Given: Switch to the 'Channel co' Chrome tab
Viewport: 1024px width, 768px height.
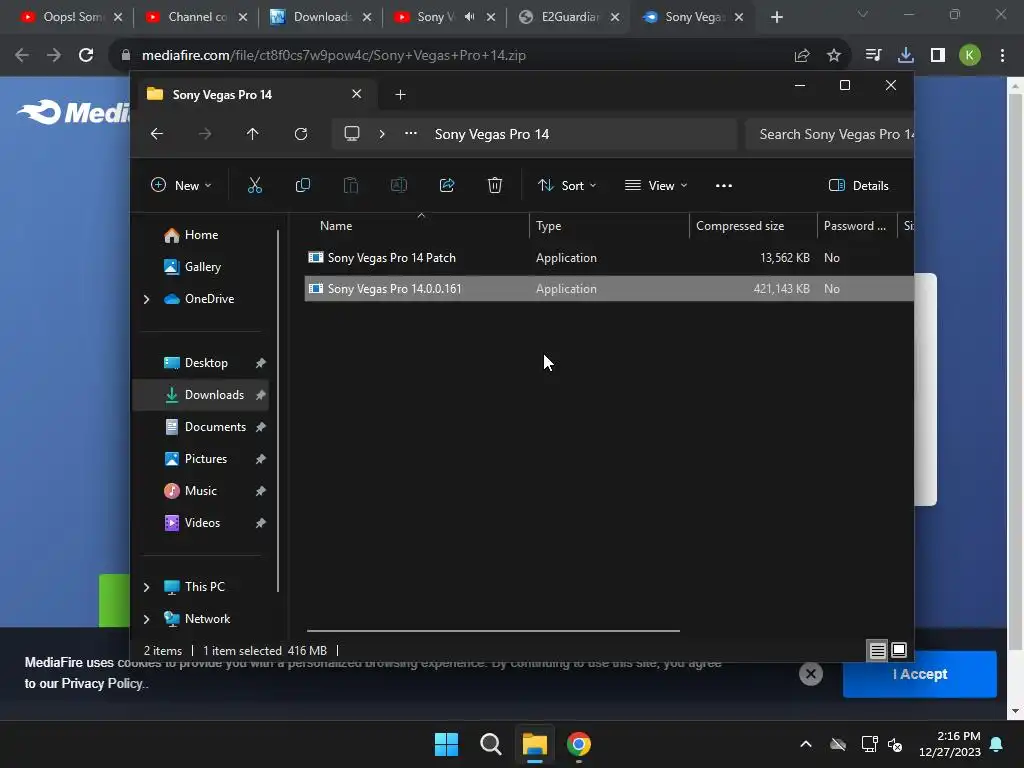Looking at the screenshot, I should 197,17.
